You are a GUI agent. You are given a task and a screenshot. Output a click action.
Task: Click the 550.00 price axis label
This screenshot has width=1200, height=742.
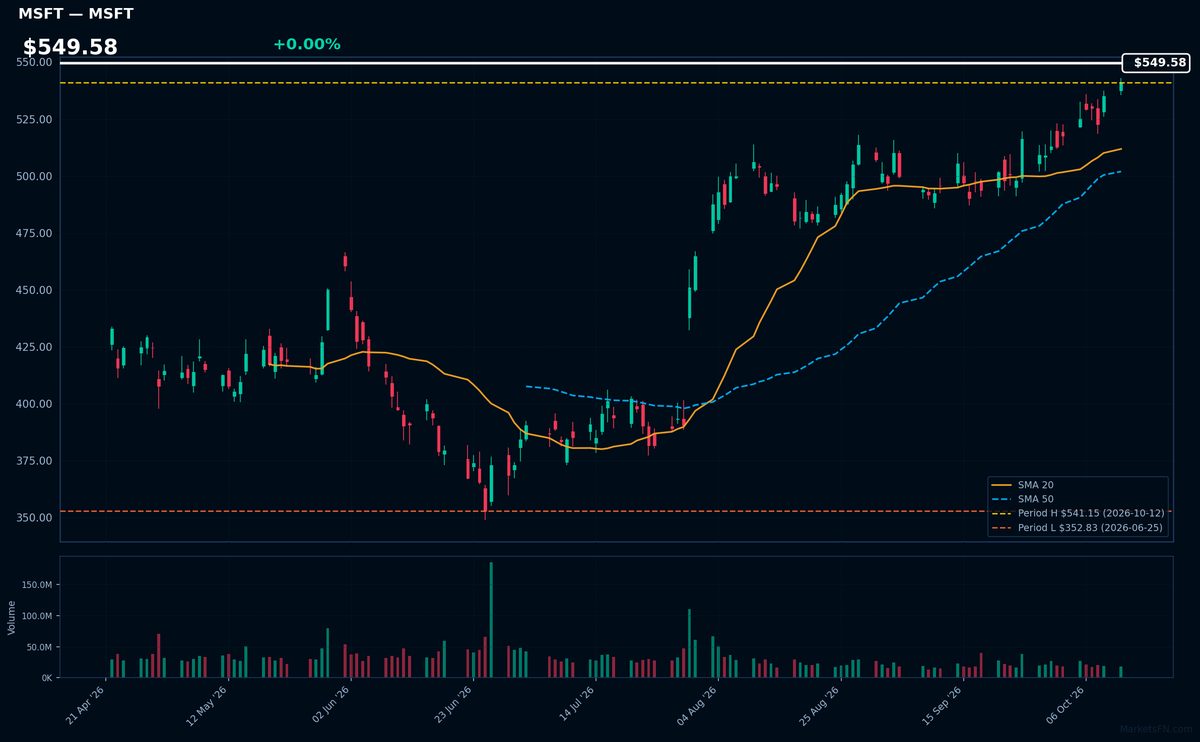pyautogui.click(x=35, y=62)
